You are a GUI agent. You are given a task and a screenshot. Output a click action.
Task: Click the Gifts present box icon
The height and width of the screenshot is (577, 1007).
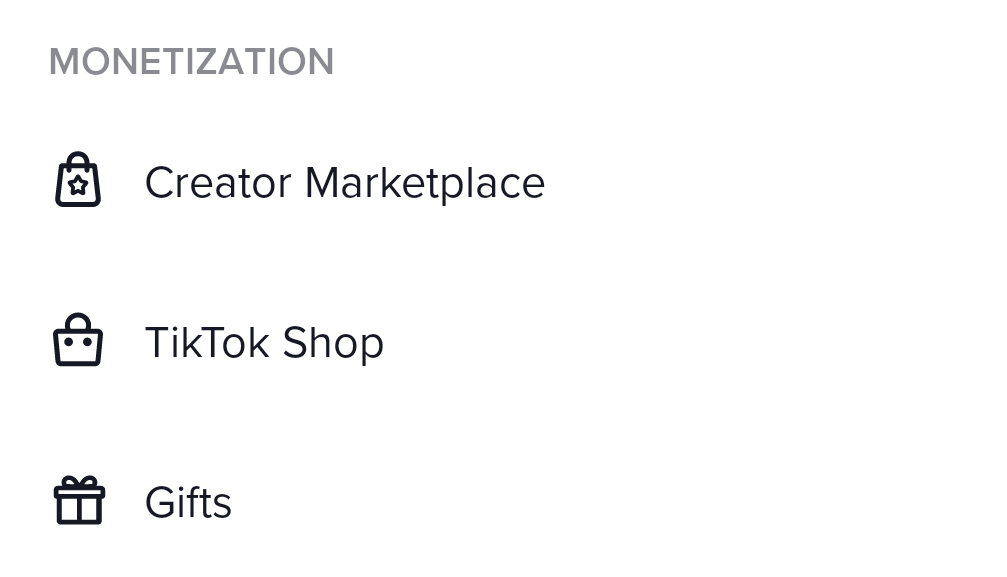[79, 501]
